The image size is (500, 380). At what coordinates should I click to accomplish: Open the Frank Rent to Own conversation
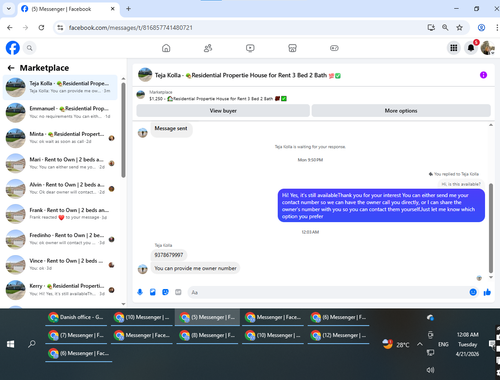[x=60, y=214]
